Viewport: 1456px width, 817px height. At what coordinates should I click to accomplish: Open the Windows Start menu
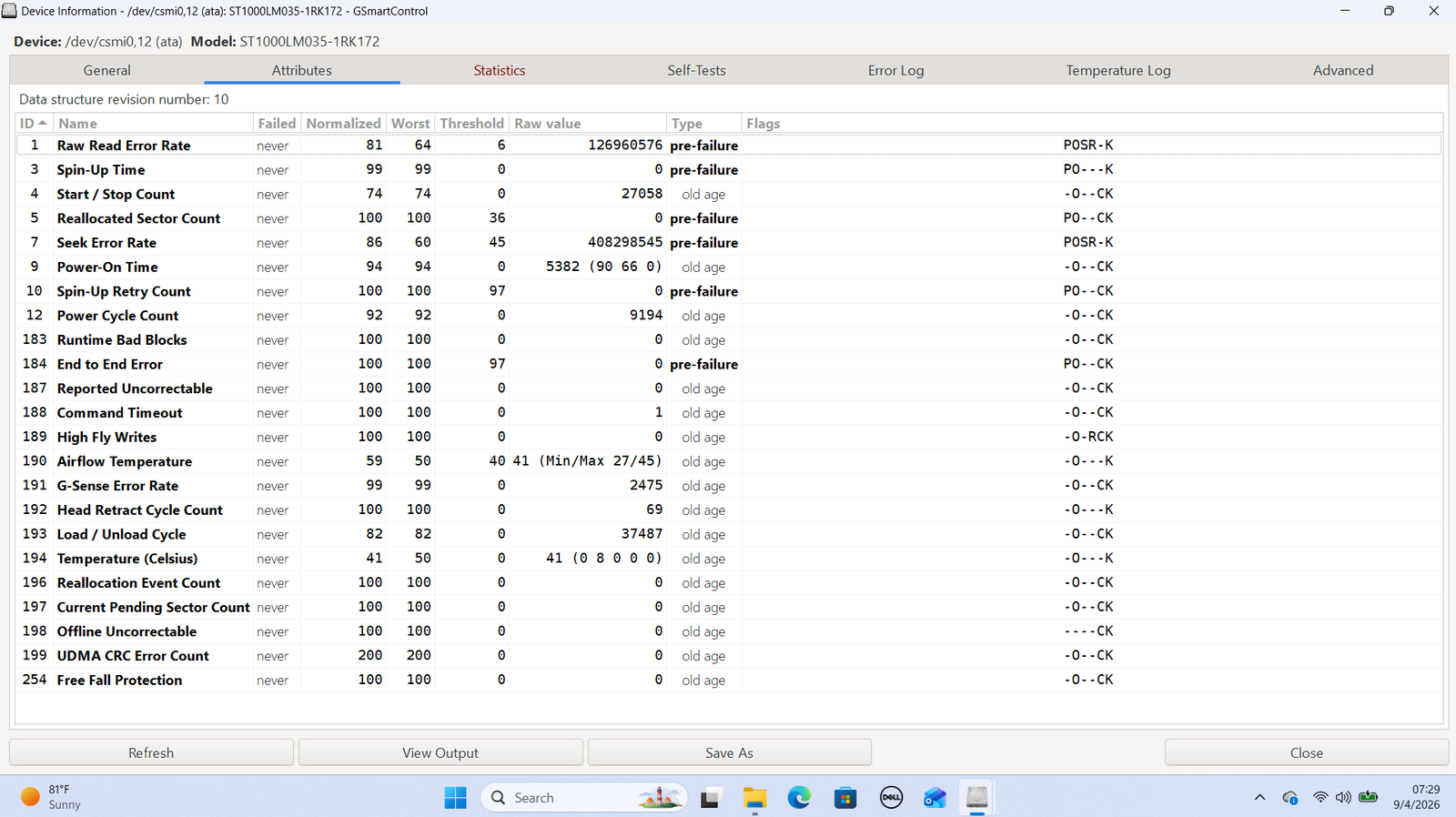coord(455,798)
